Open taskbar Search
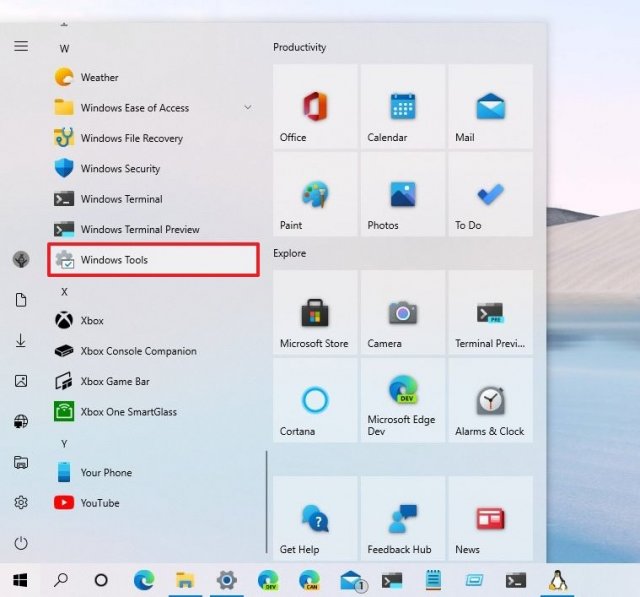The image size is (640, 597). 61,580
